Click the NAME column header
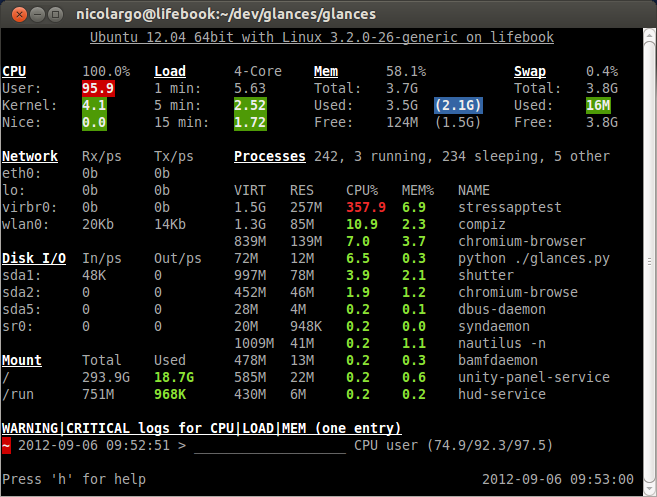Image resolution: width=657 pixels, height=497 pixels. 473,190
